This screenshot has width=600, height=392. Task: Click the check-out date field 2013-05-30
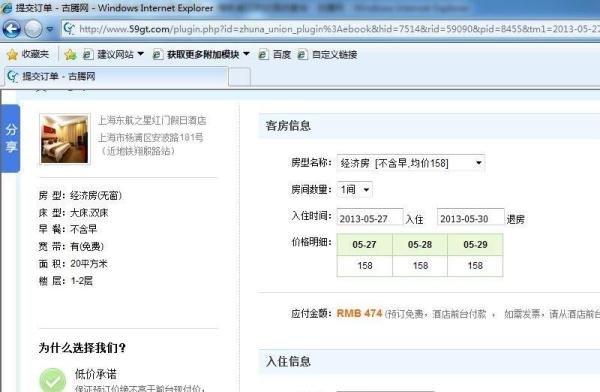click(471, 218)
